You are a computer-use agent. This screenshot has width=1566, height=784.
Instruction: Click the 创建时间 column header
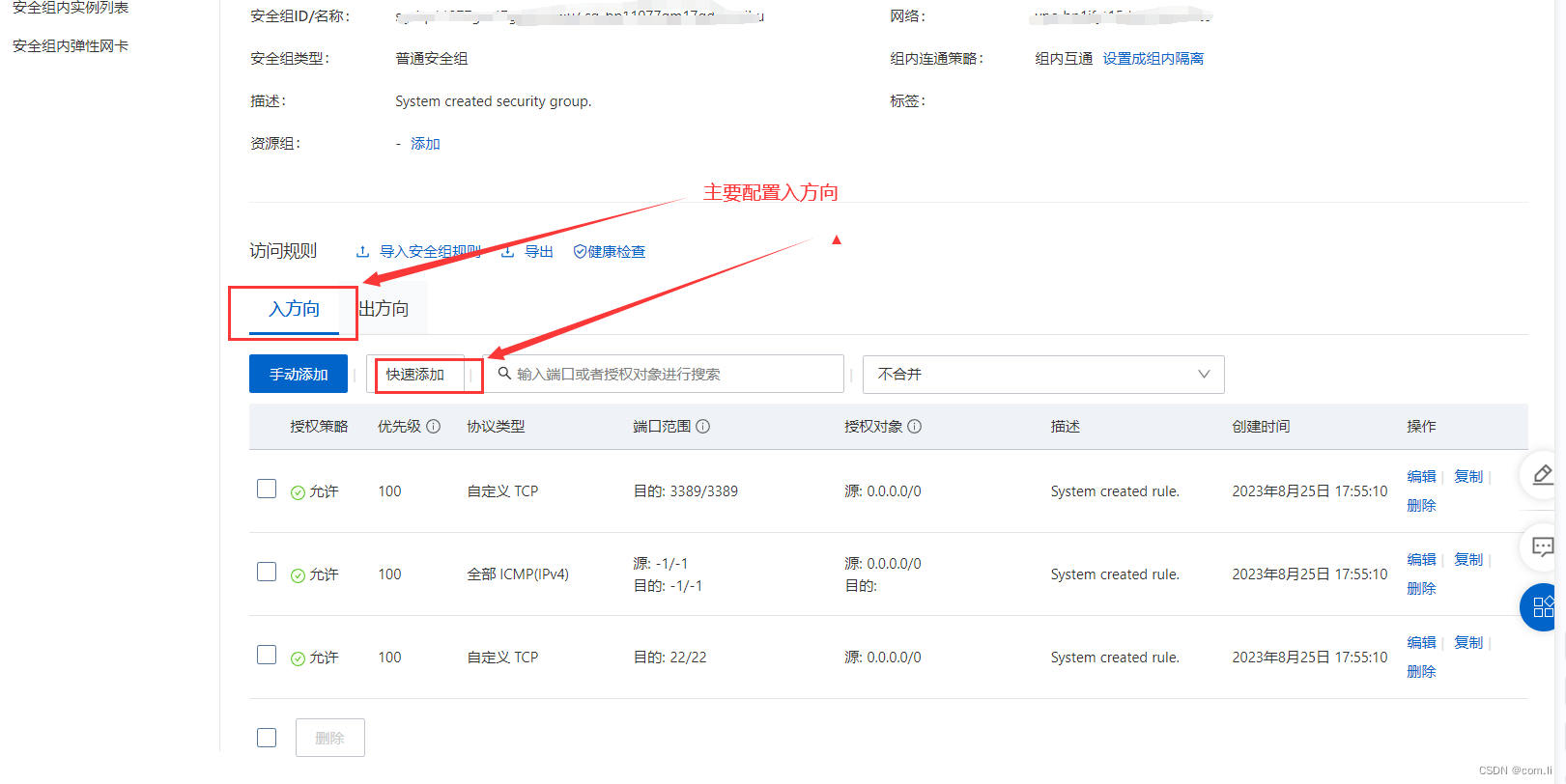point(1261,427)
